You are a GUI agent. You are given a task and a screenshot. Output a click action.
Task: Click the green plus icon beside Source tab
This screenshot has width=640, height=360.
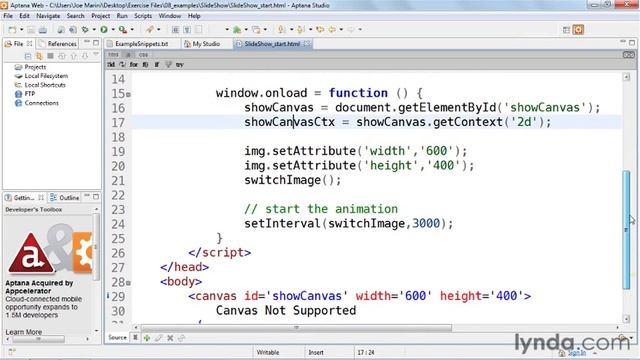(x=147, y=338)
